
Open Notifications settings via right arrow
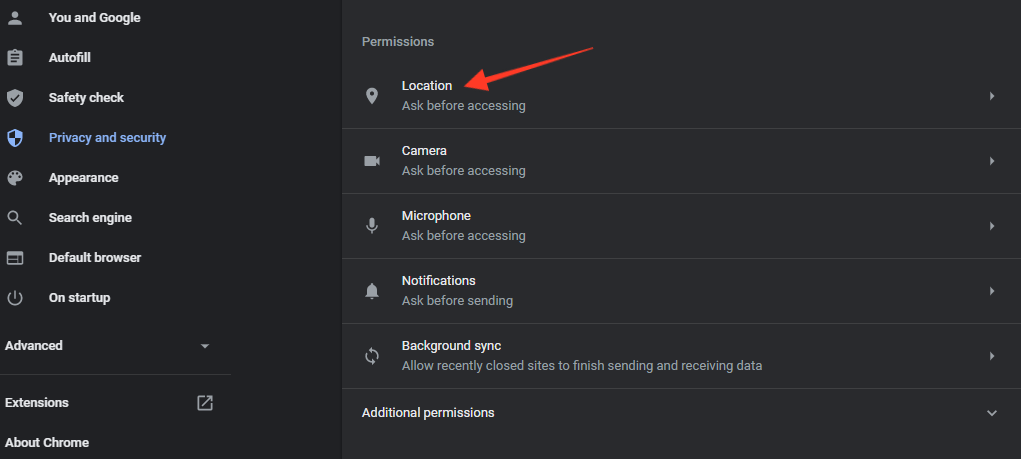[992, 291]
